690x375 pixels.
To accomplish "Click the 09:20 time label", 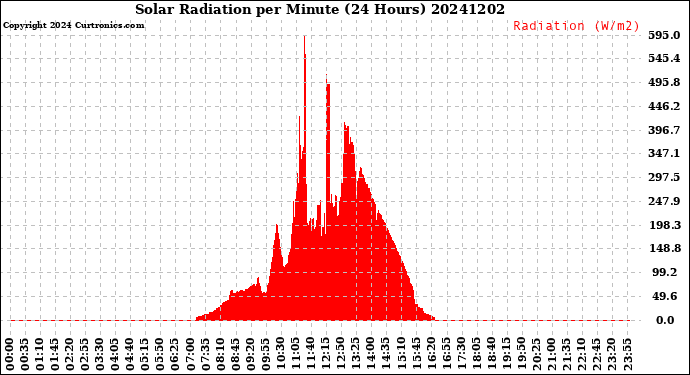I will pos(251,355).
